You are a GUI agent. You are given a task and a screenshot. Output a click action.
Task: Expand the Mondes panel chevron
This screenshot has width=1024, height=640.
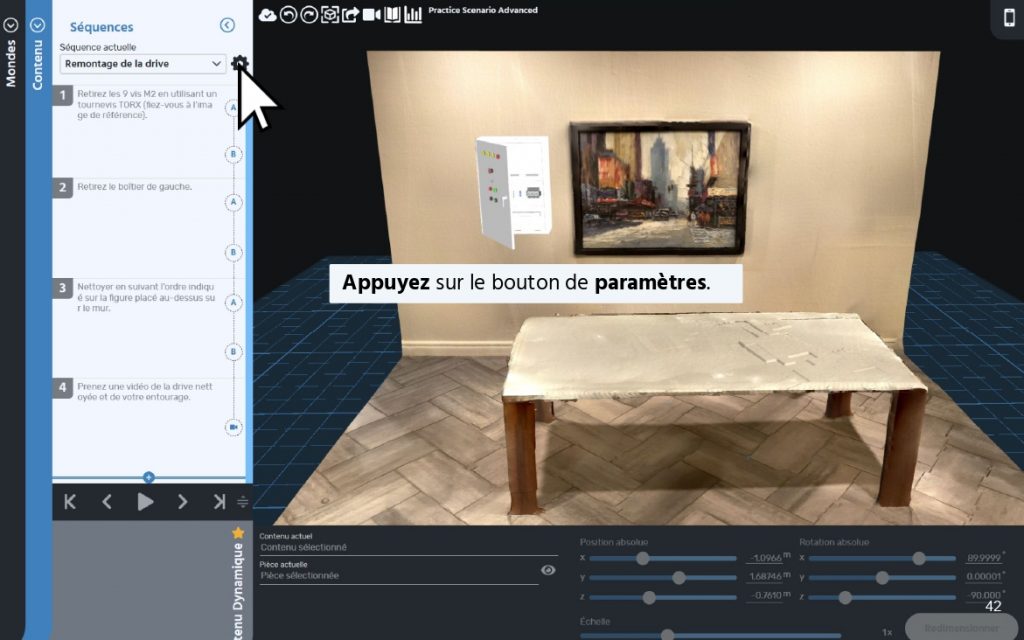(x=10, y=25)
